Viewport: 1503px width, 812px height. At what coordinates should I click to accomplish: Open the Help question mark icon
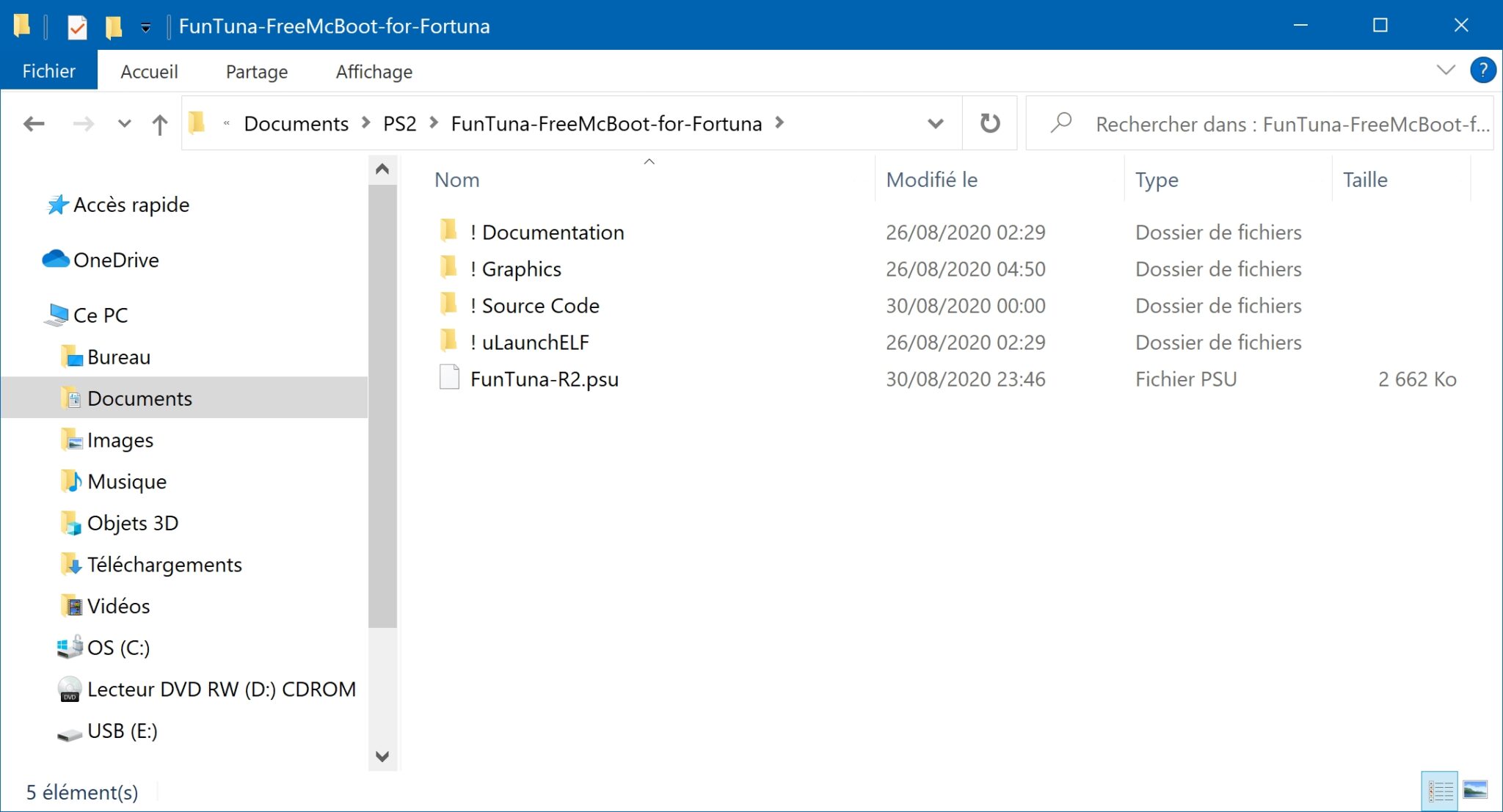point(1482,71)
